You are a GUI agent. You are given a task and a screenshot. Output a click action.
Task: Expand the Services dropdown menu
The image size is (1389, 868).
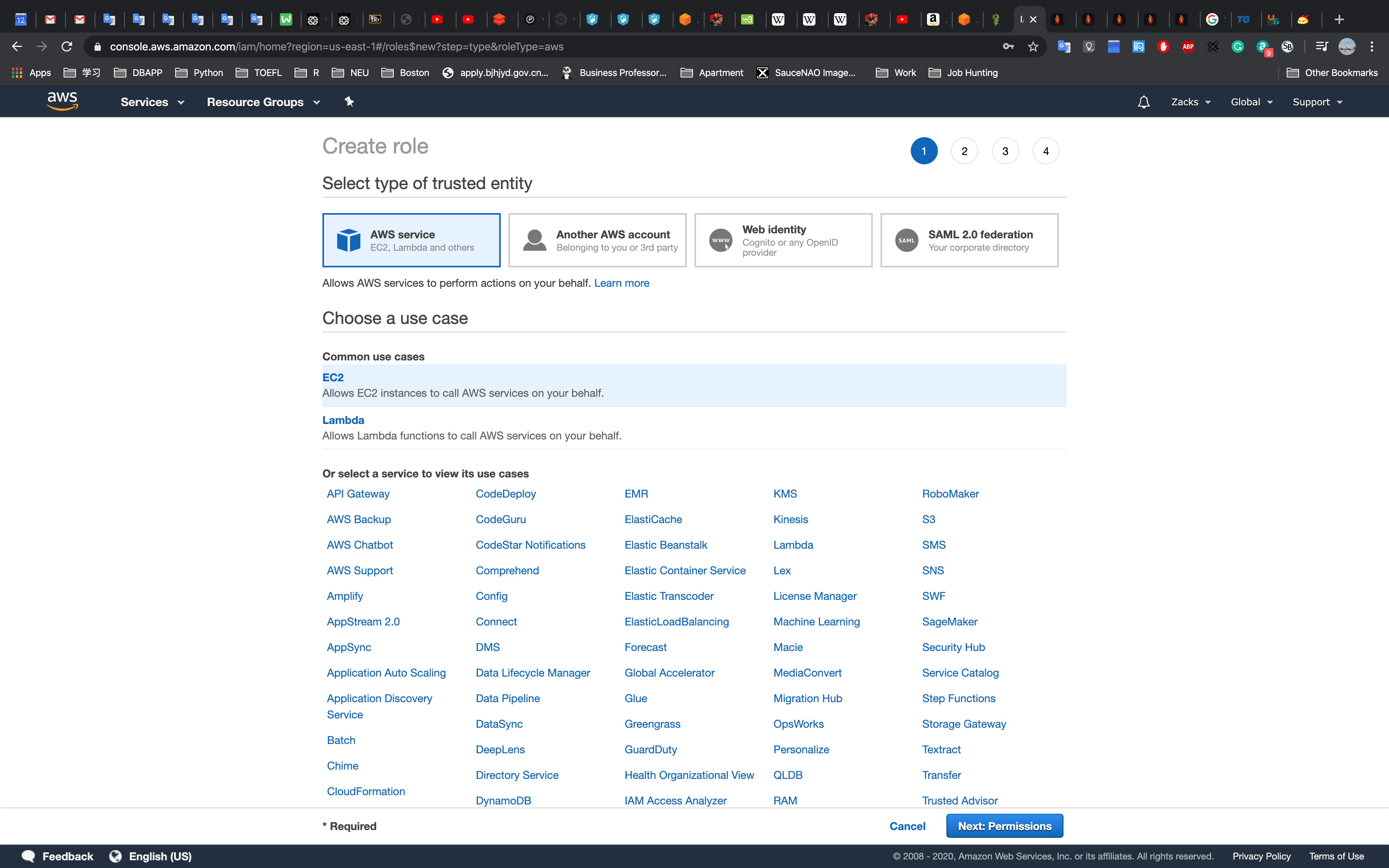coord(152,102)
